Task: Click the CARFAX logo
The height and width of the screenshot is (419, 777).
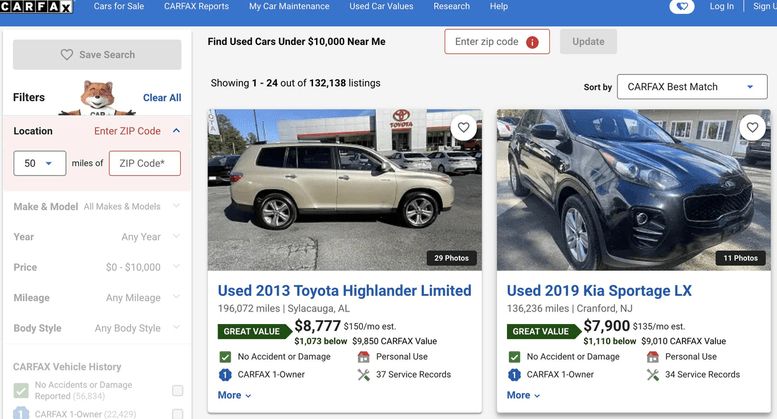Action: [36, 7]
